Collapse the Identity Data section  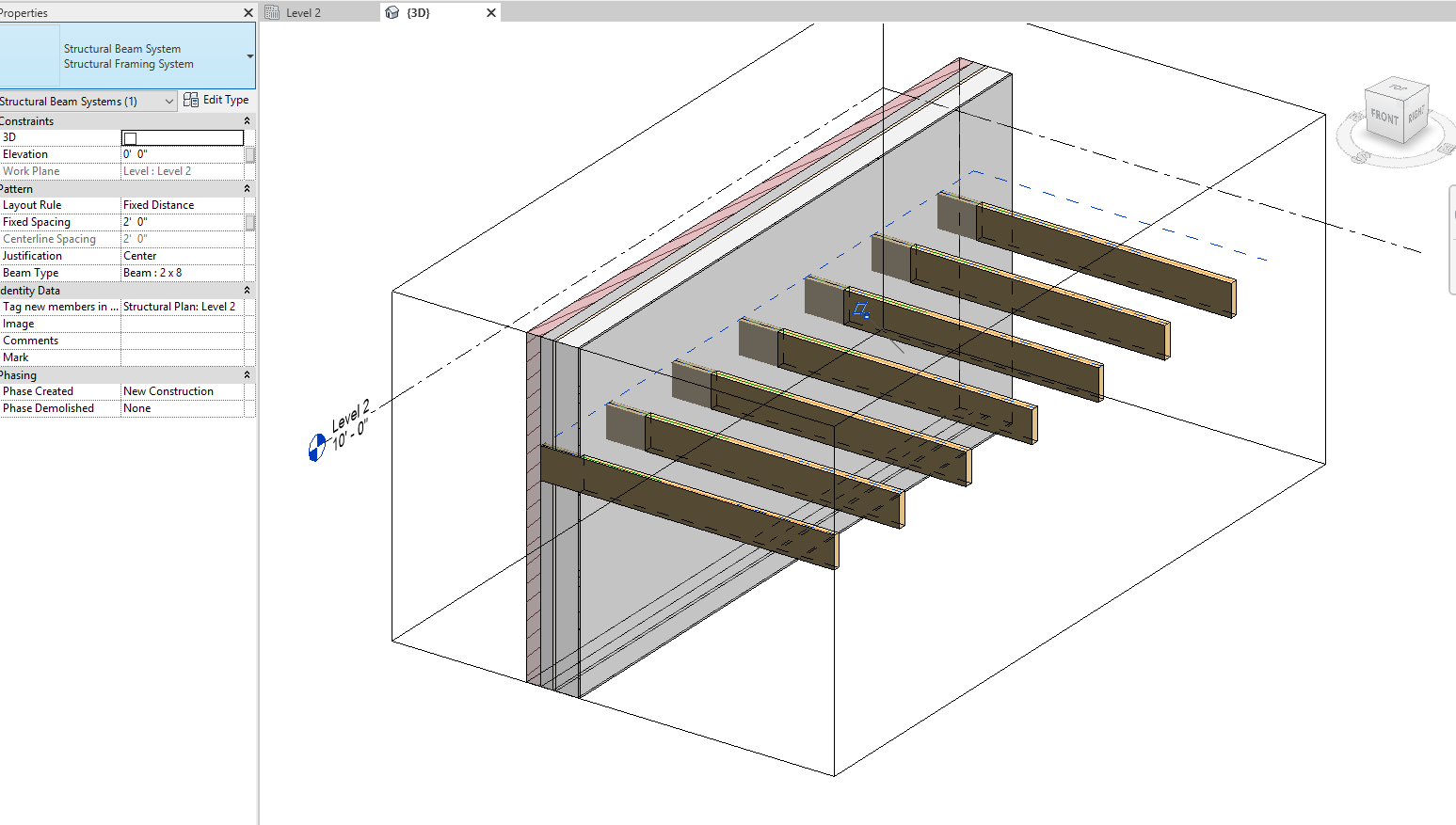coord(247,290)
